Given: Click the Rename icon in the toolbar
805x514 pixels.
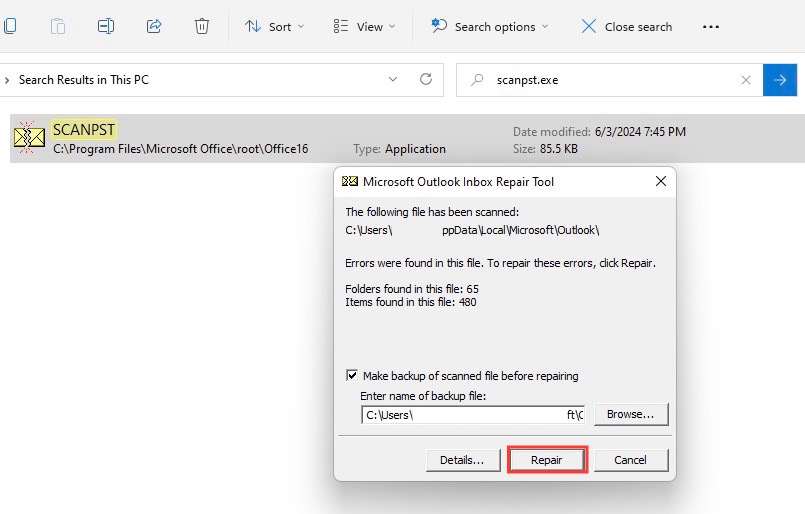Looking at the screenshot, I should pyautogui.click(x=106, y=26).
